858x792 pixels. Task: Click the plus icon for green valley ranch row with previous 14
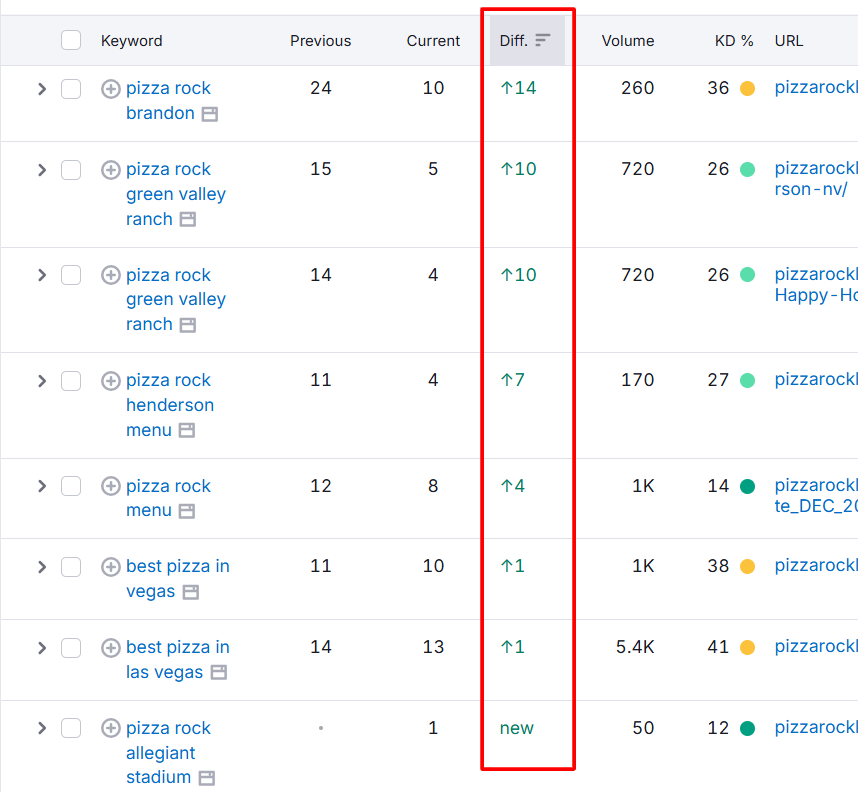coord(111,275)
